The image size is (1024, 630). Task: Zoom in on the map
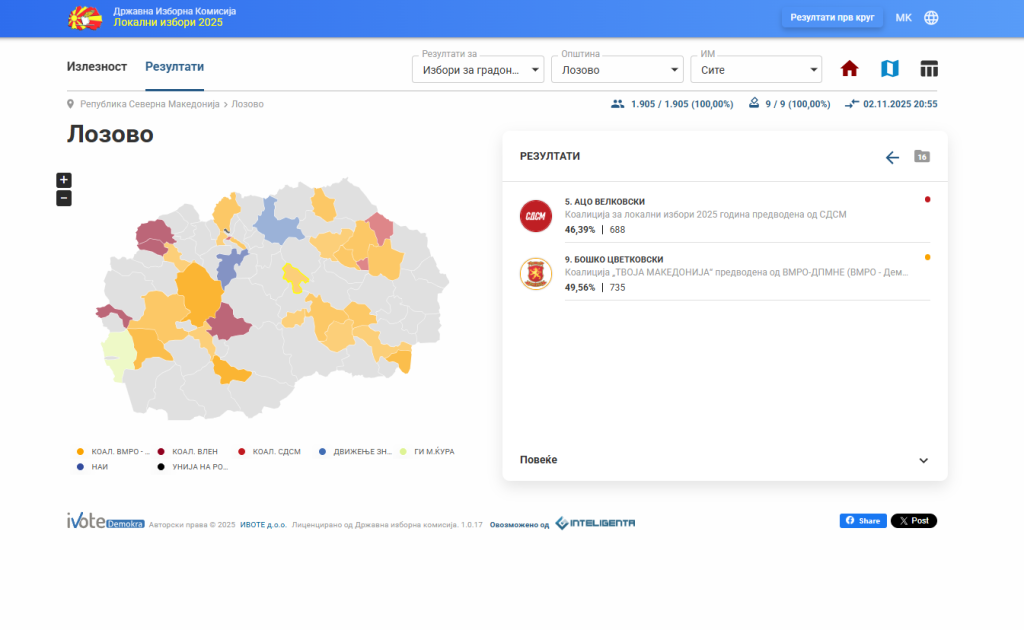tap(64, 180)
